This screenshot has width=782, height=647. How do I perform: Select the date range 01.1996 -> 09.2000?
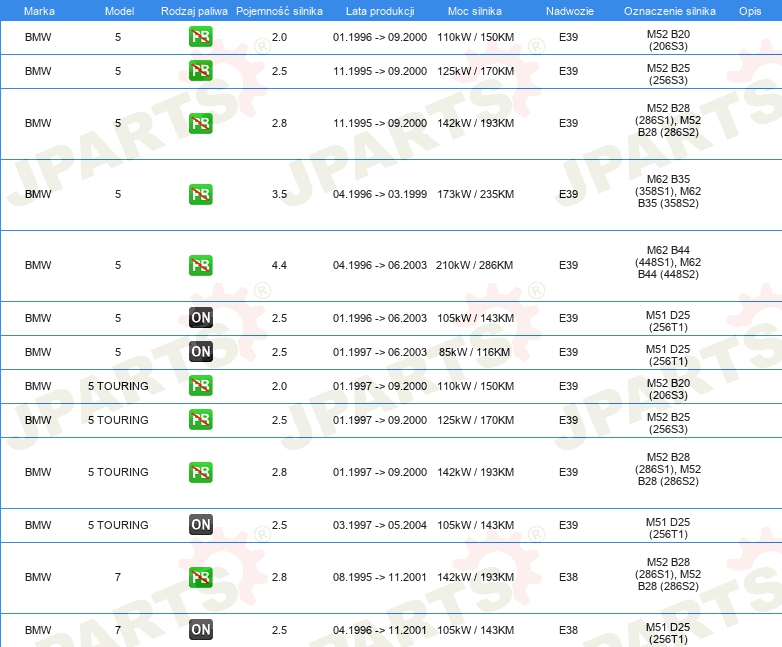pos(380,37)
